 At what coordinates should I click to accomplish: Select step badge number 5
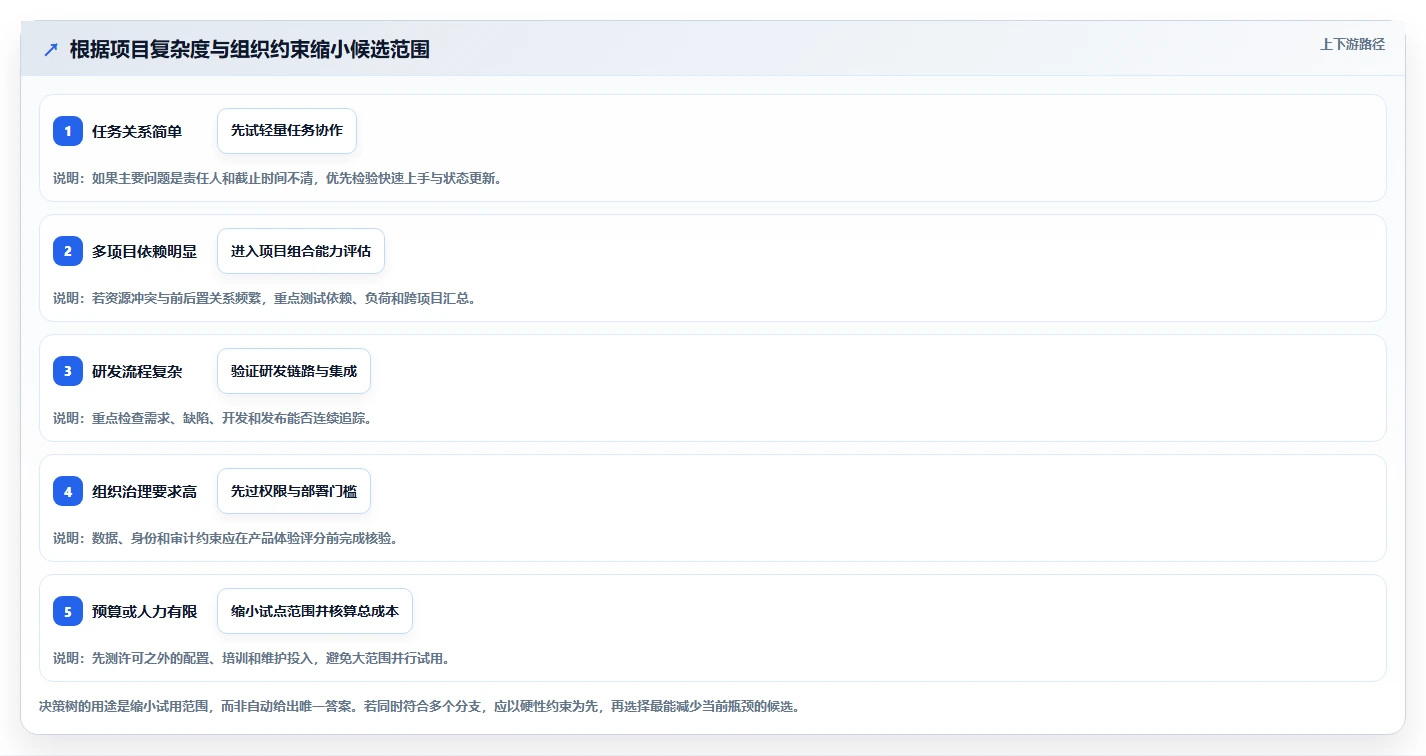(x=68, y=611)
